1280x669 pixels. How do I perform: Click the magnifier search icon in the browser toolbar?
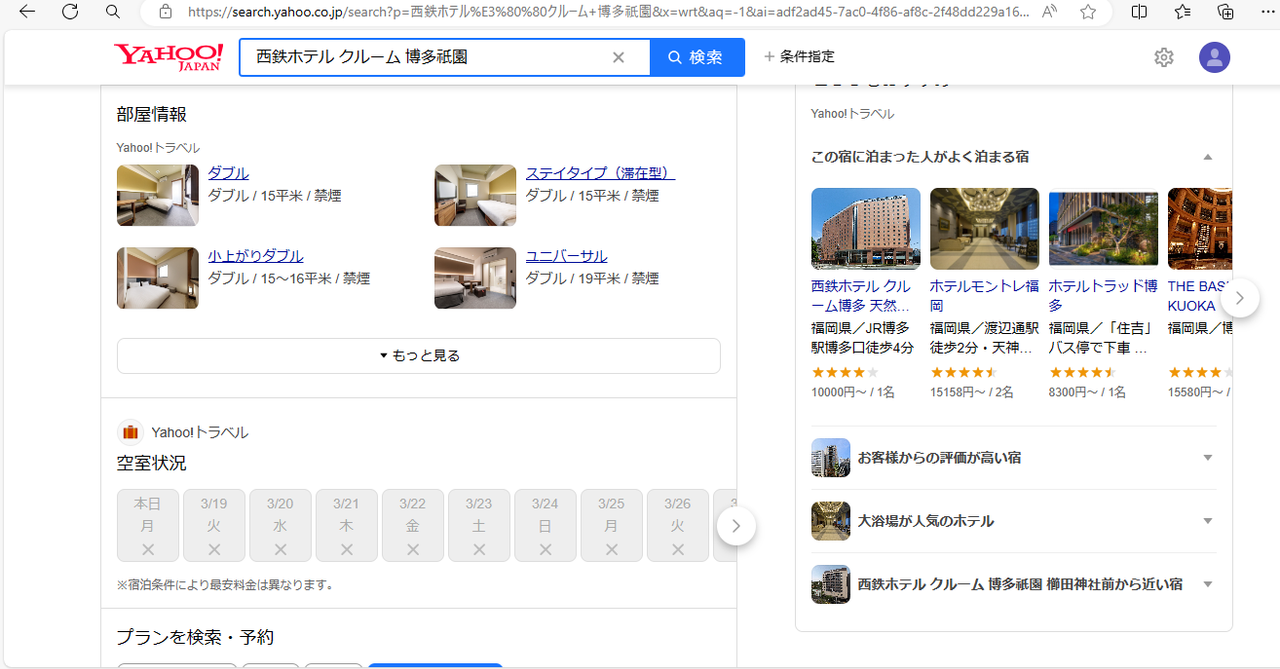112,13
